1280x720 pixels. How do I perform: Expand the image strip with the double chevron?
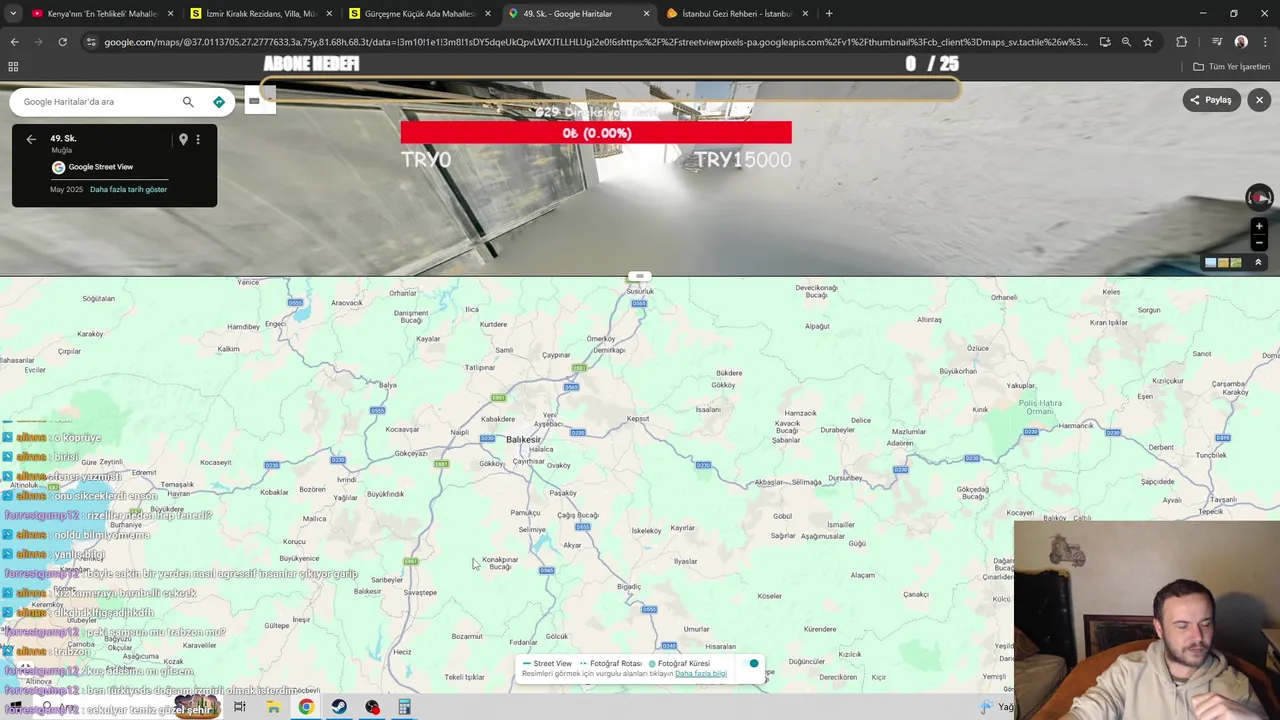[x=1258, y=262]
